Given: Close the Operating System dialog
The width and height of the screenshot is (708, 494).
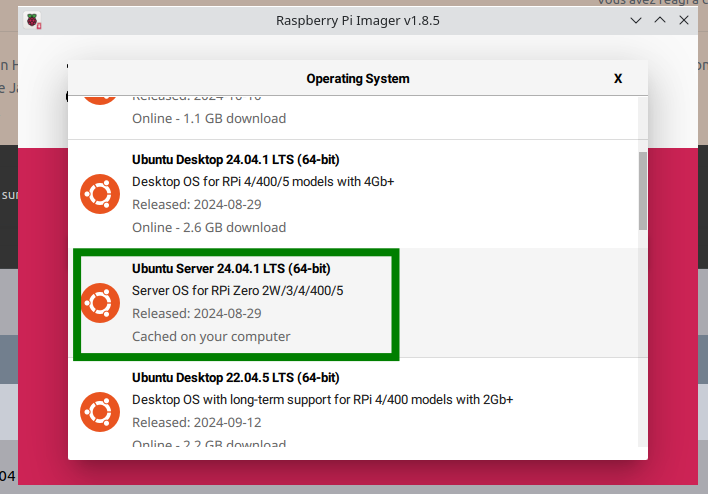Looking at the screenshot, I should point(618,78).
